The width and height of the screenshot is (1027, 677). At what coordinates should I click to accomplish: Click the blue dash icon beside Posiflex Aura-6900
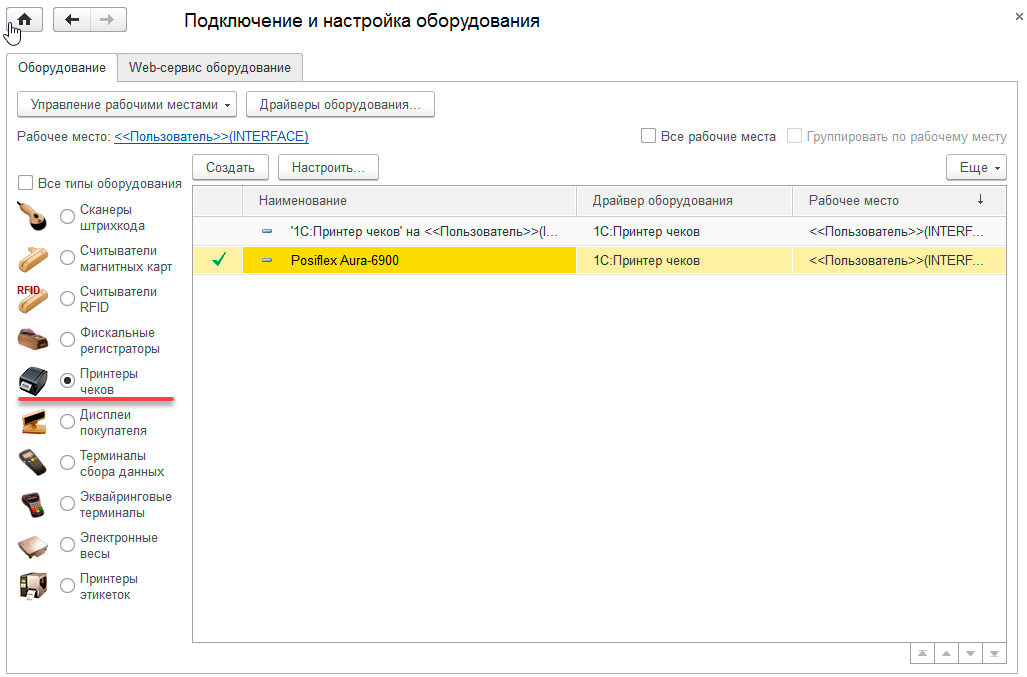click(x=267, y=260)
